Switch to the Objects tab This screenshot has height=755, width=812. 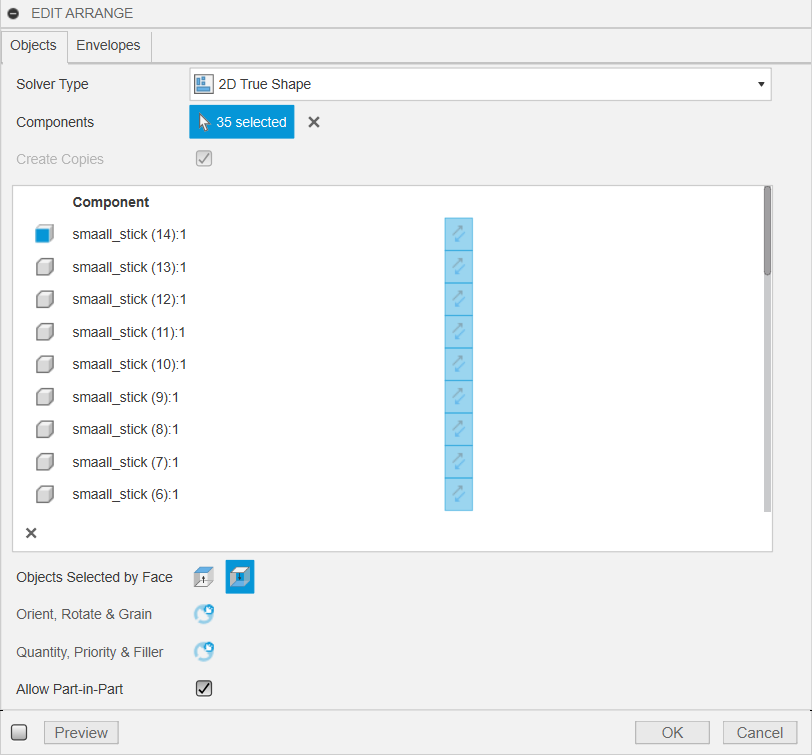[x=34, y=46]
